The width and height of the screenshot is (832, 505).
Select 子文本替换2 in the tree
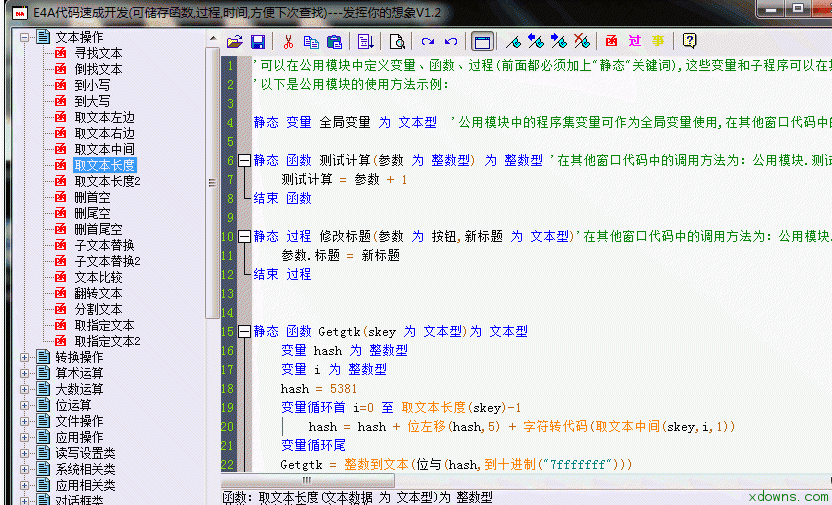click(x=107, y=261)
